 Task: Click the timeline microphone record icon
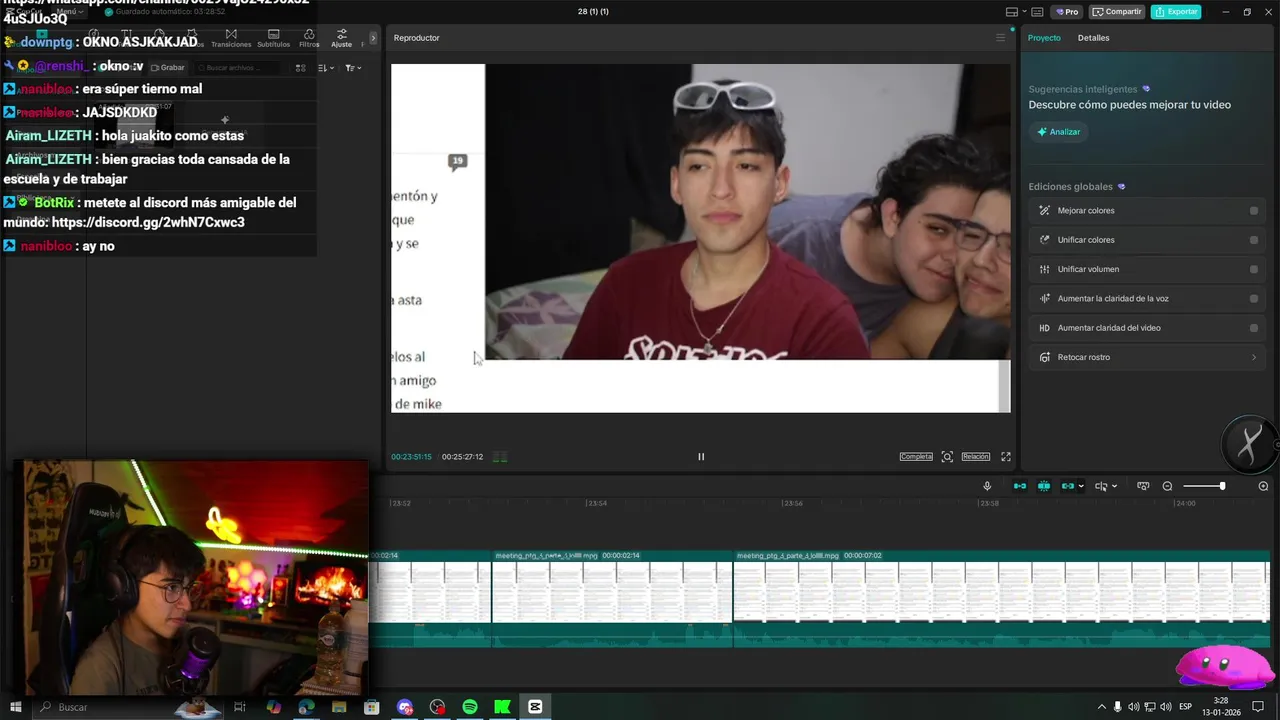click(x=987, y=486)
